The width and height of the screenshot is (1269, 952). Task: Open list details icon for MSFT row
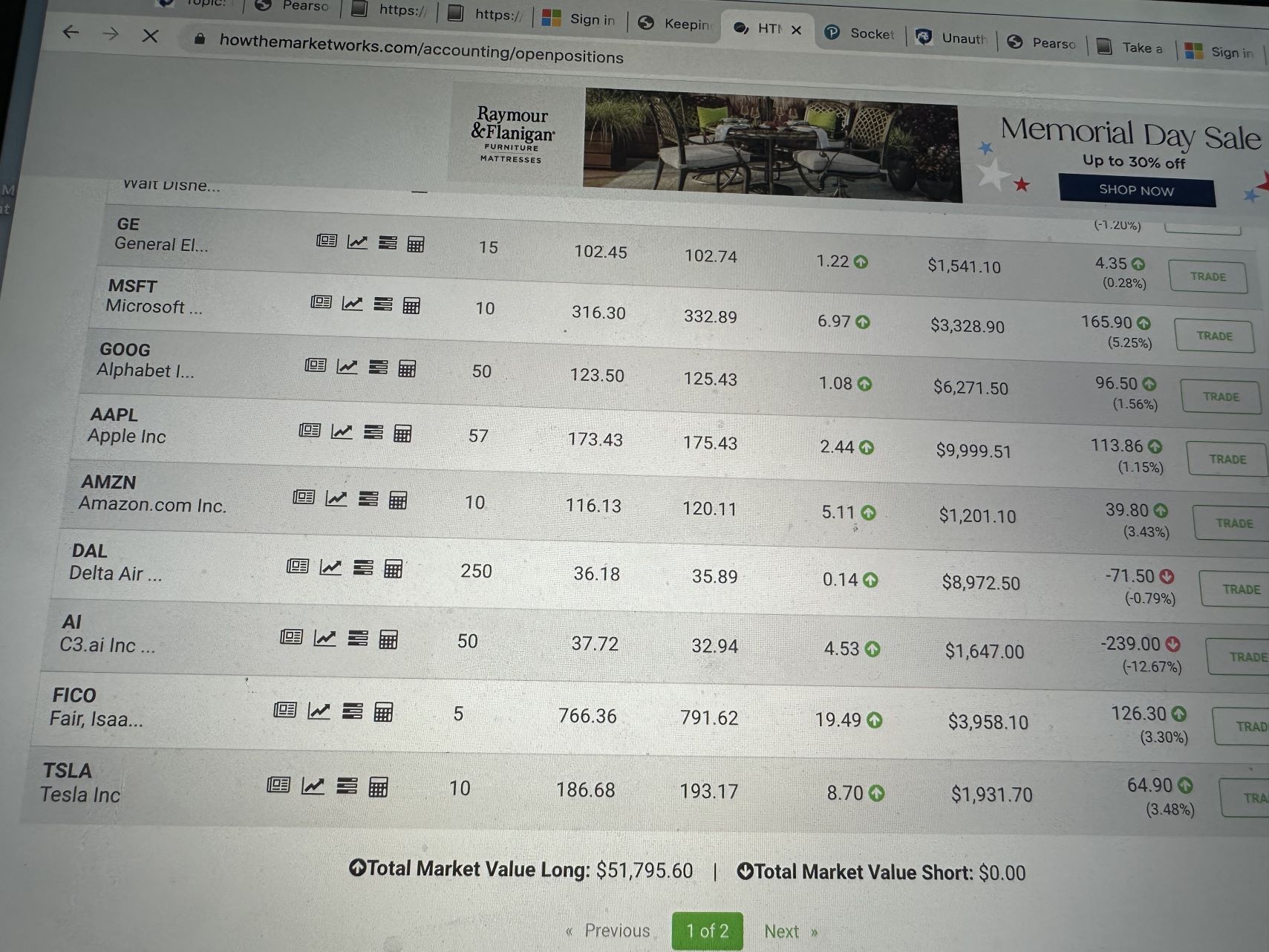pos(383,304)
